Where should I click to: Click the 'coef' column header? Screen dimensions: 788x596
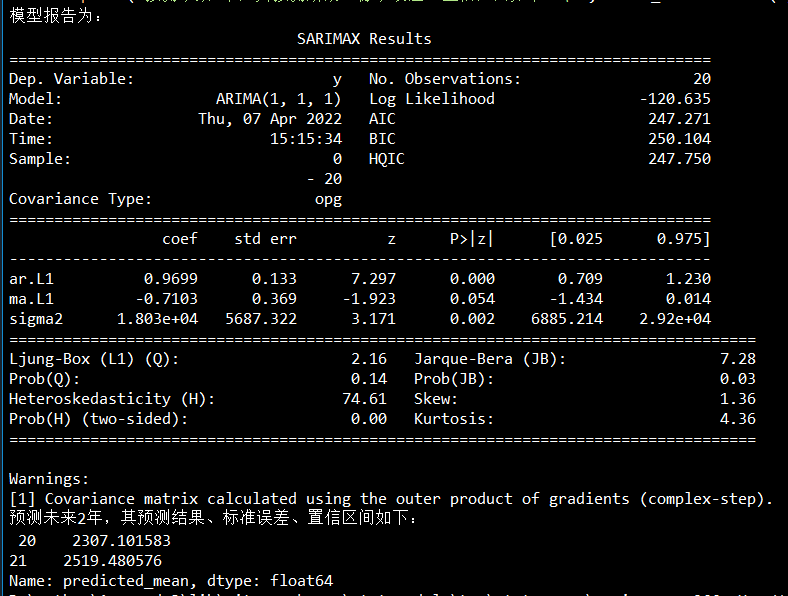pos(180,239)
